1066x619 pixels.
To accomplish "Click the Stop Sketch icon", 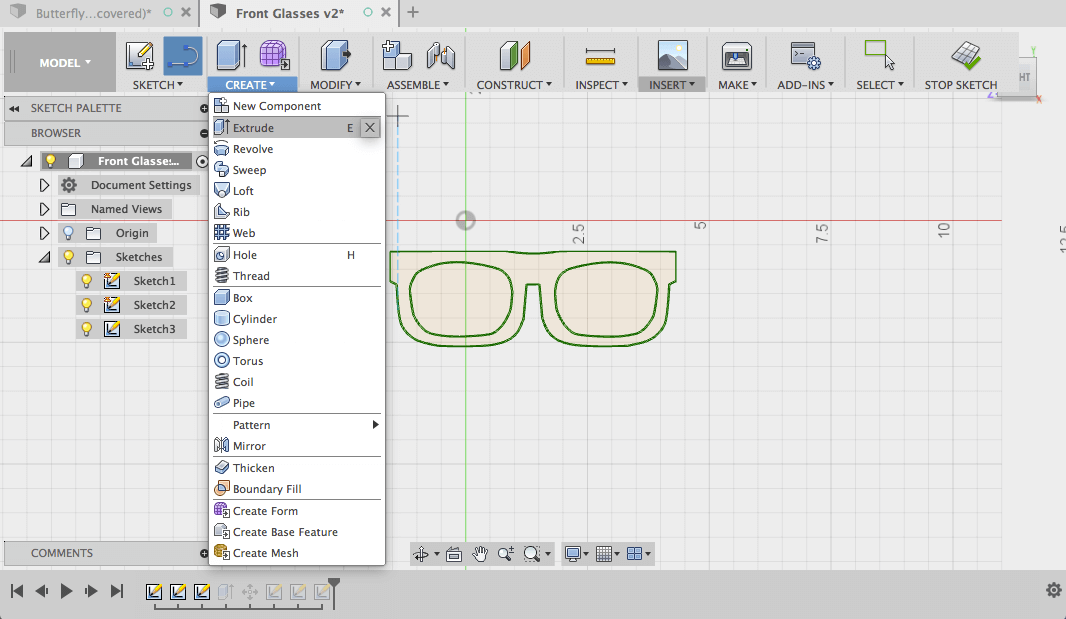I will click(x=964, y=55).
